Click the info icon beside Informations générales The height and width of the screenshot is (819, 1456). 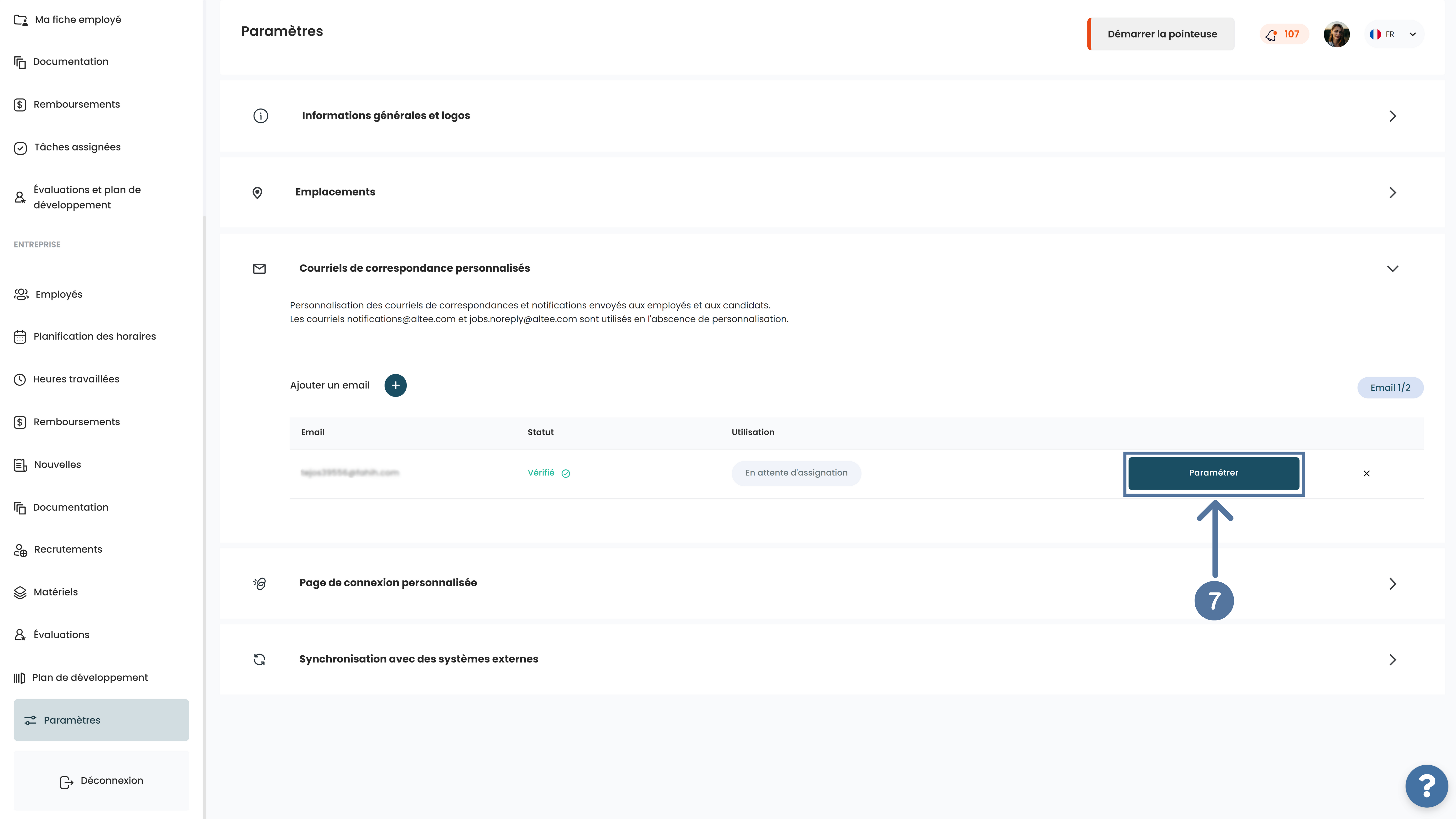(261, 116)
